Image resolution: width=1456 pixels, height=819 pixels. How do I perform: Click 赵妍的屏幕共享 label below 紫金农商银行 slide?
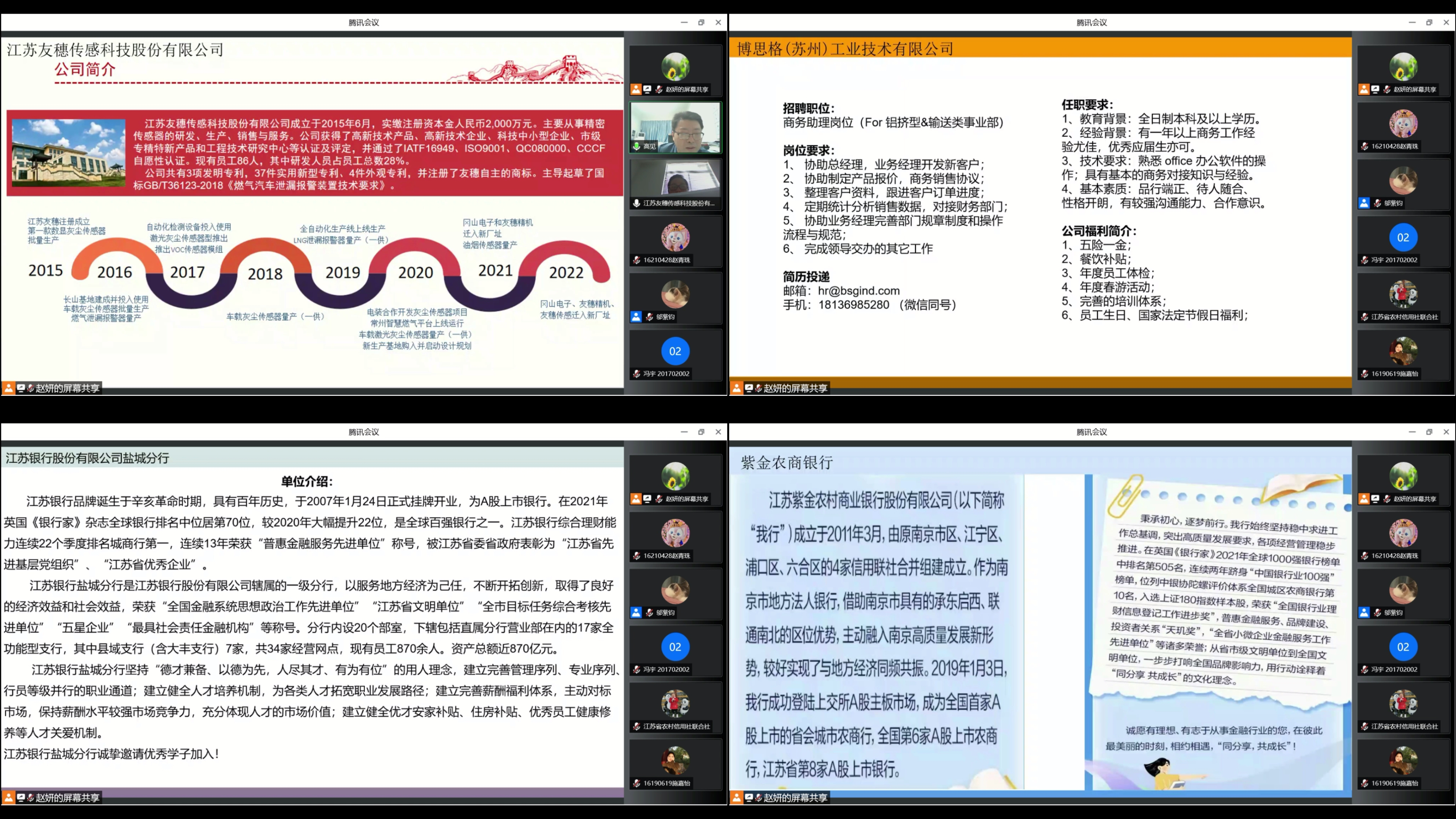795,797
